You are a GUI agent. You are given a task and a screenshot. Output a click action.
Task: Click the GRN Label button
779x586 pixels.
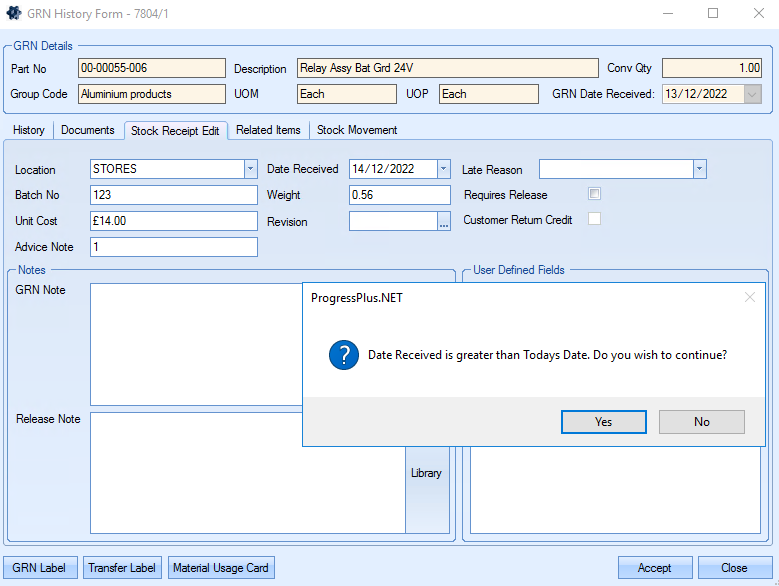coord(40,568)
